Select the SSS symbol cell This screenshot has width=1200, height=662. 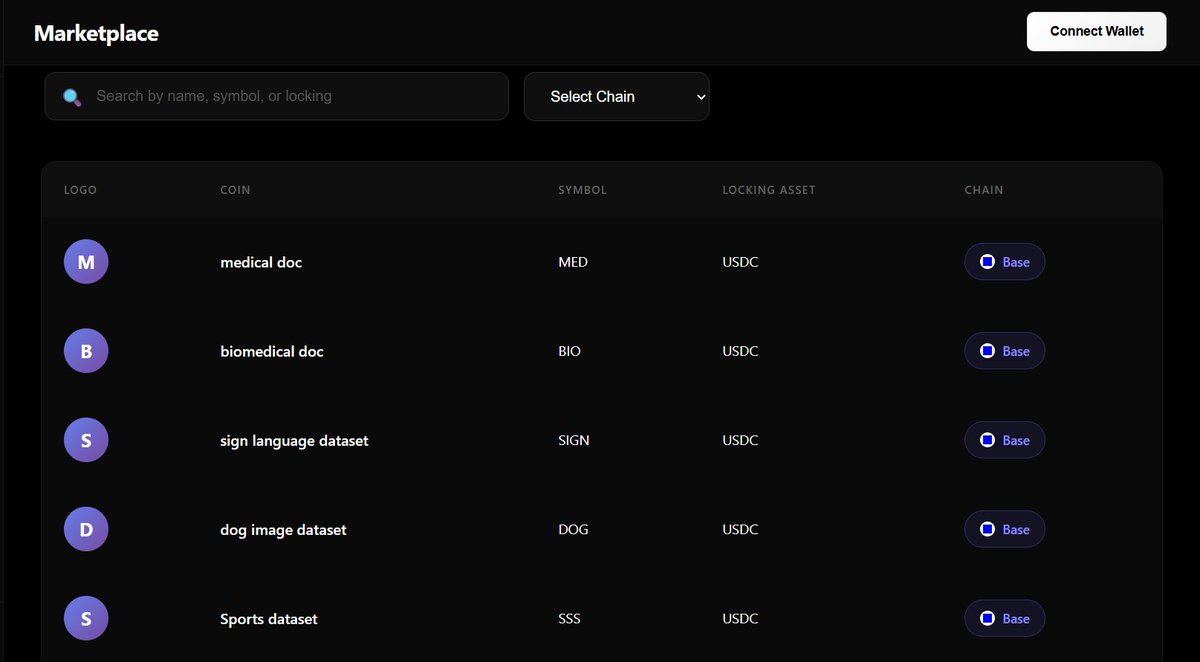tap(569, 618)
